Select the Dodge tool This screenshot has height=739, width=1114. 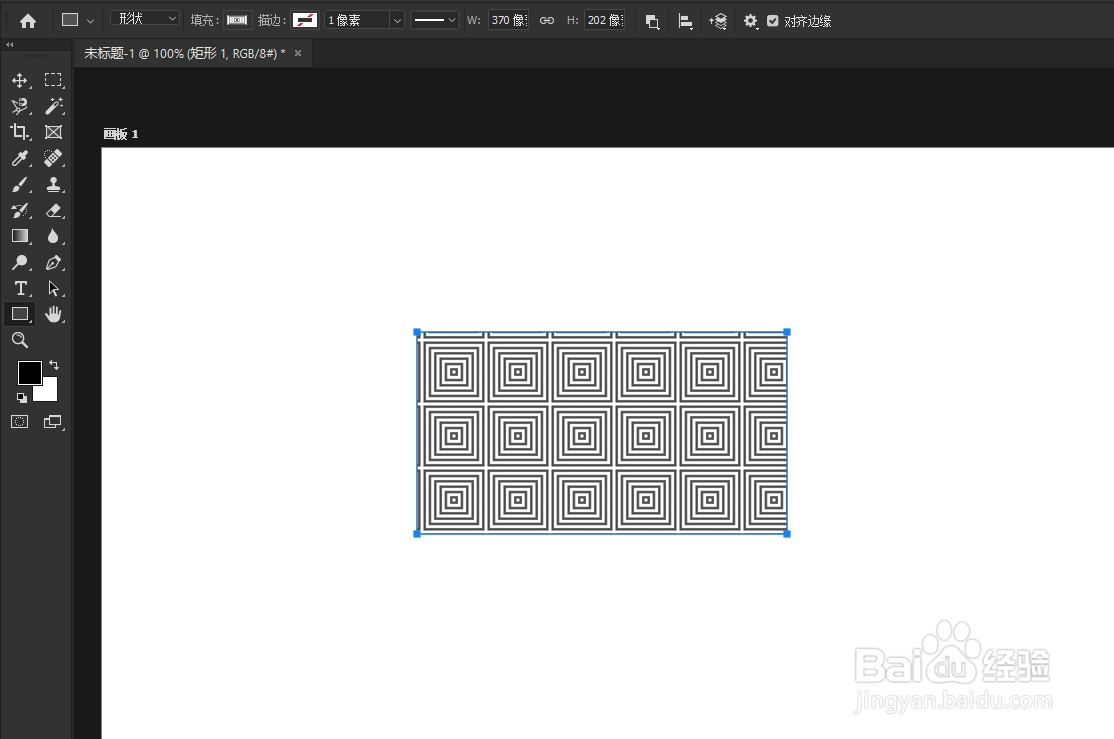(x=20, y=262)
